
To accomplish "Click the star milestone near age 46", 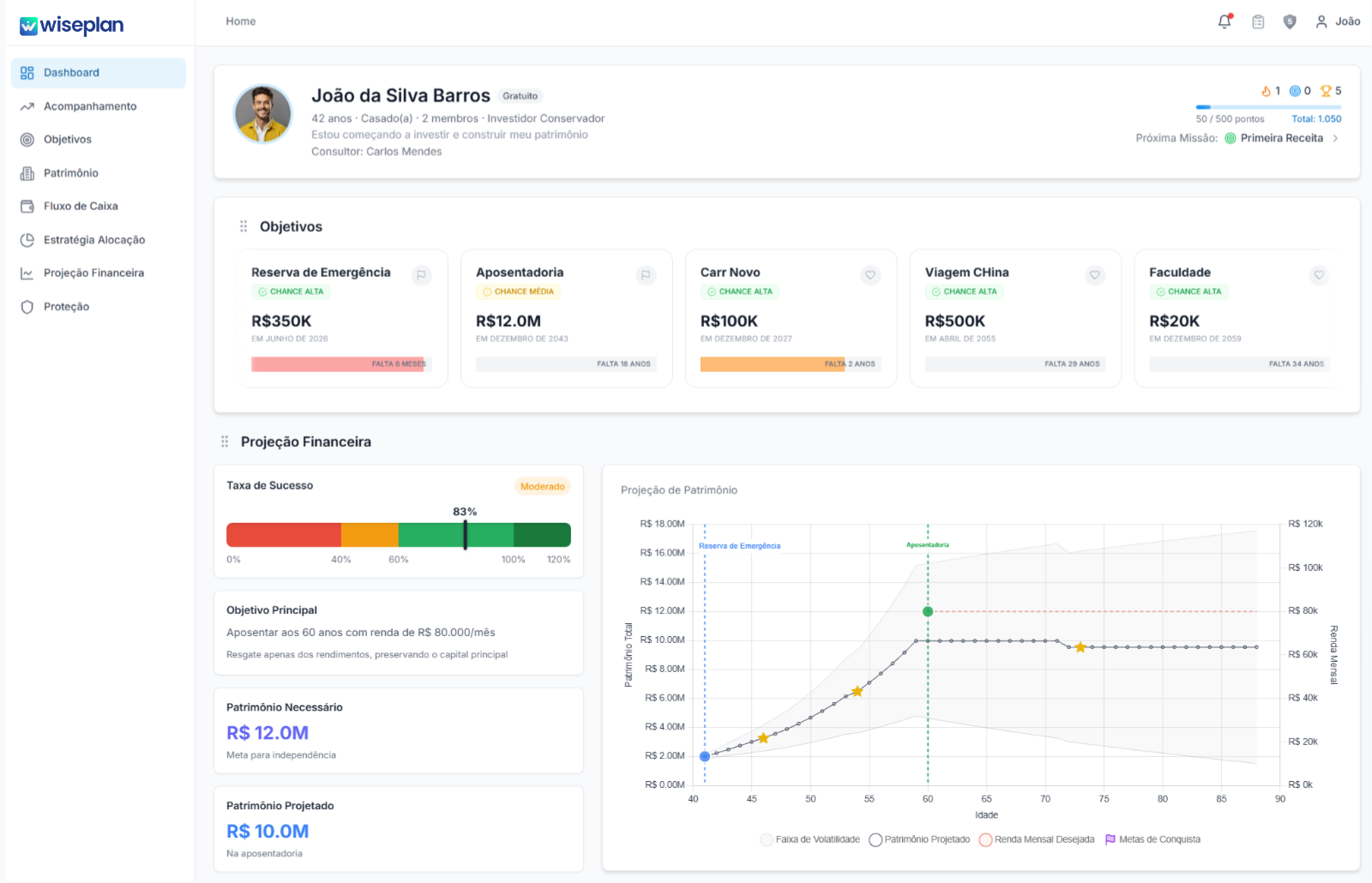I will 763,737.
